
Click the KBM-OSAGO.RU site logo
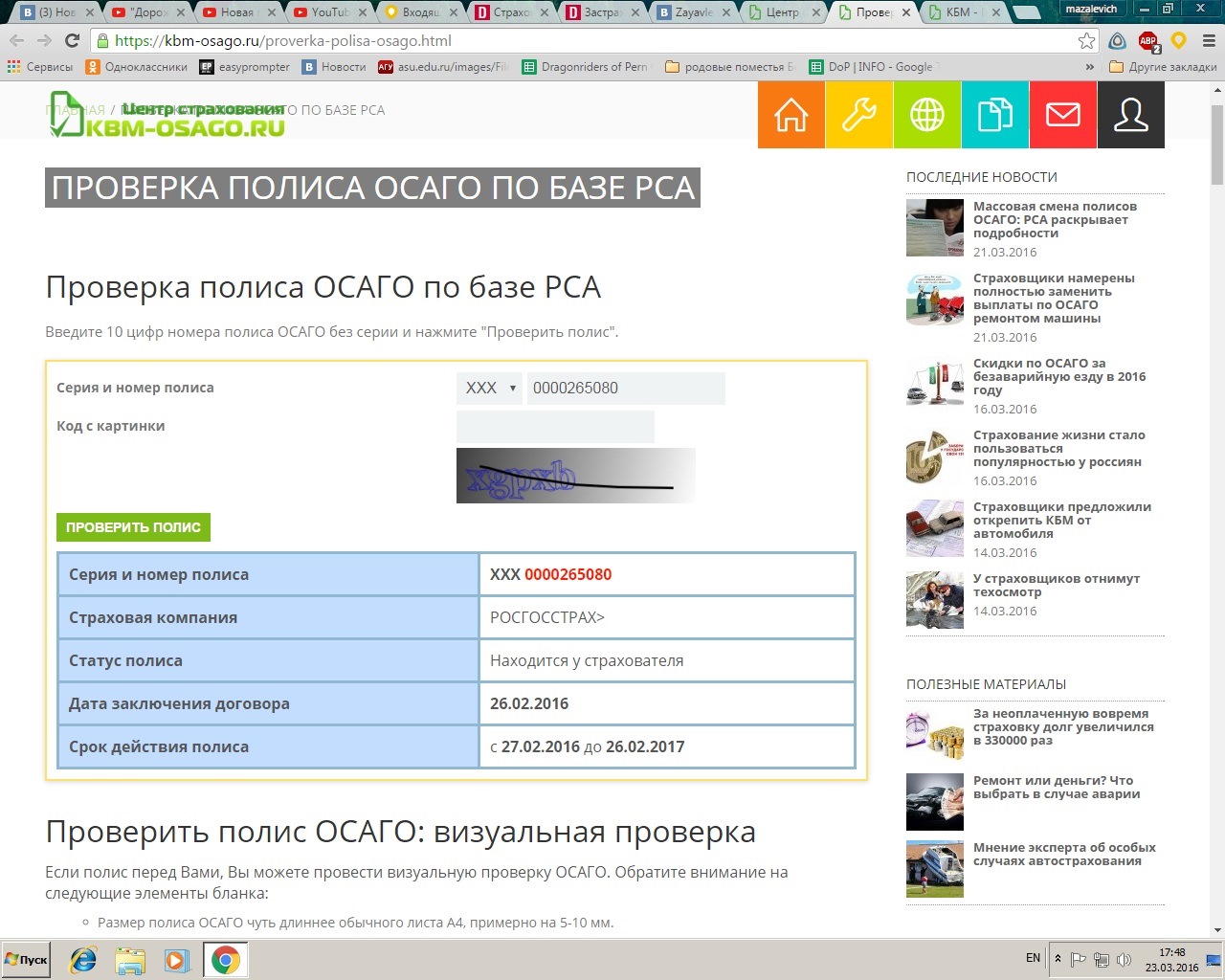(x=167, y=115)
